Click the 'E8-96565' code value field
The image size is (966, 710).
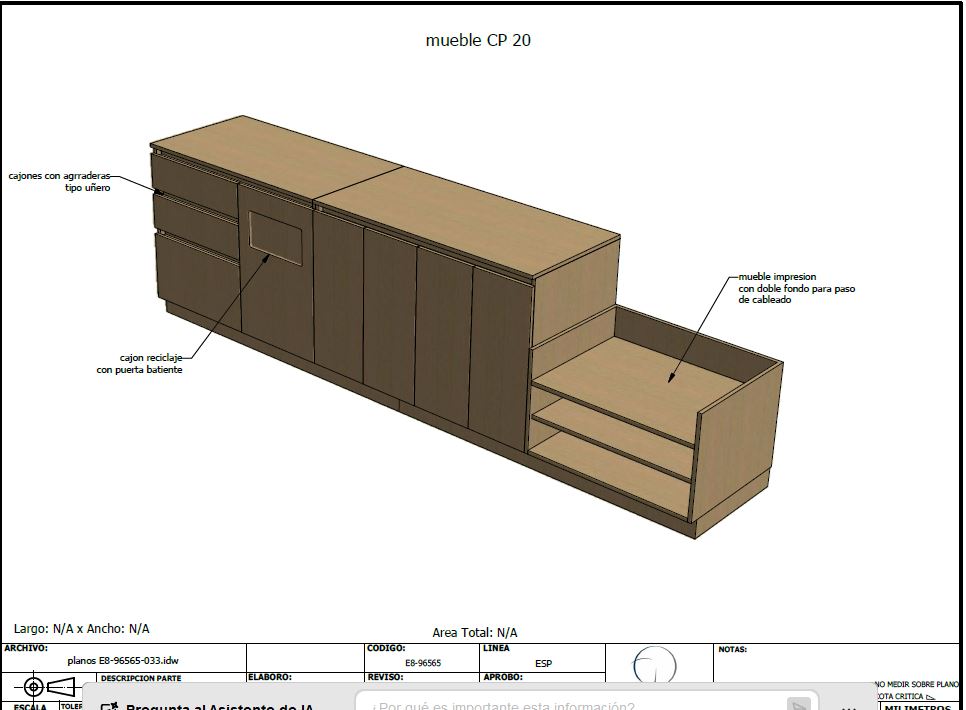coord(423,662)
